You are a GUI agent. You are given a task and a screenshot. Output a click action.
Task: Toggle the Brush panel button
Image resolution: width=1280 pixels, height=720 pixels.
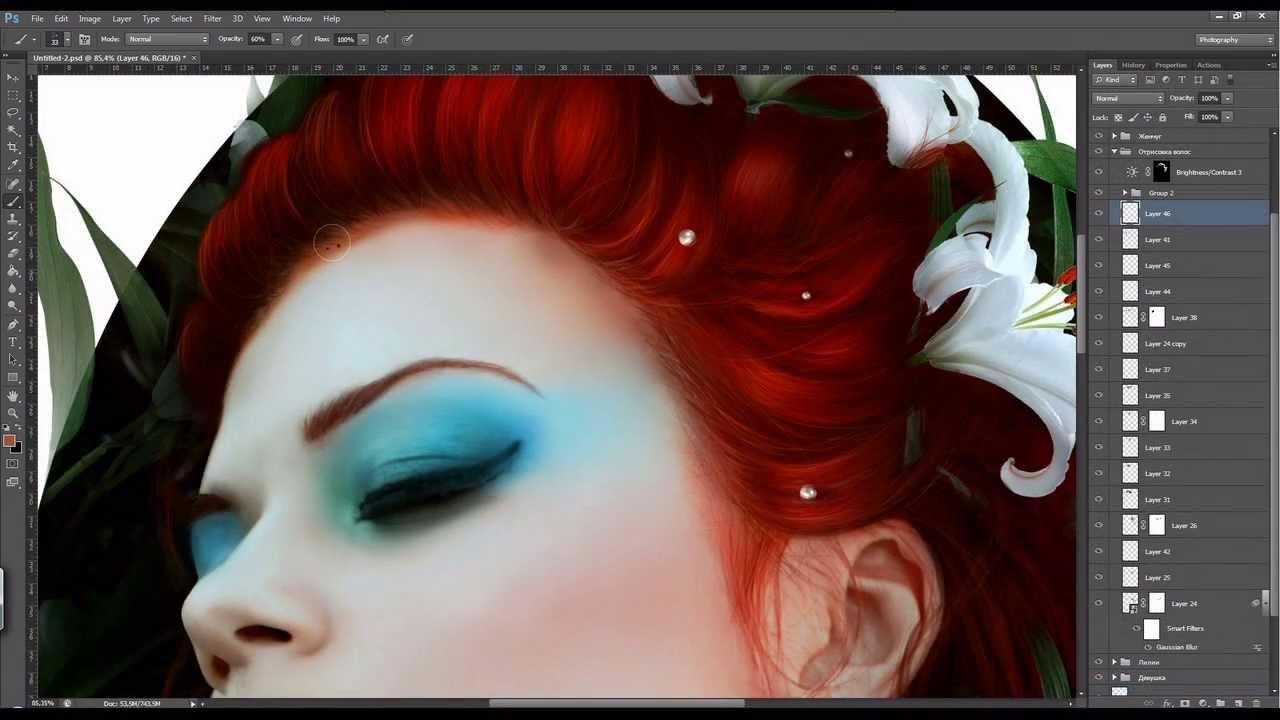point(84,39)
